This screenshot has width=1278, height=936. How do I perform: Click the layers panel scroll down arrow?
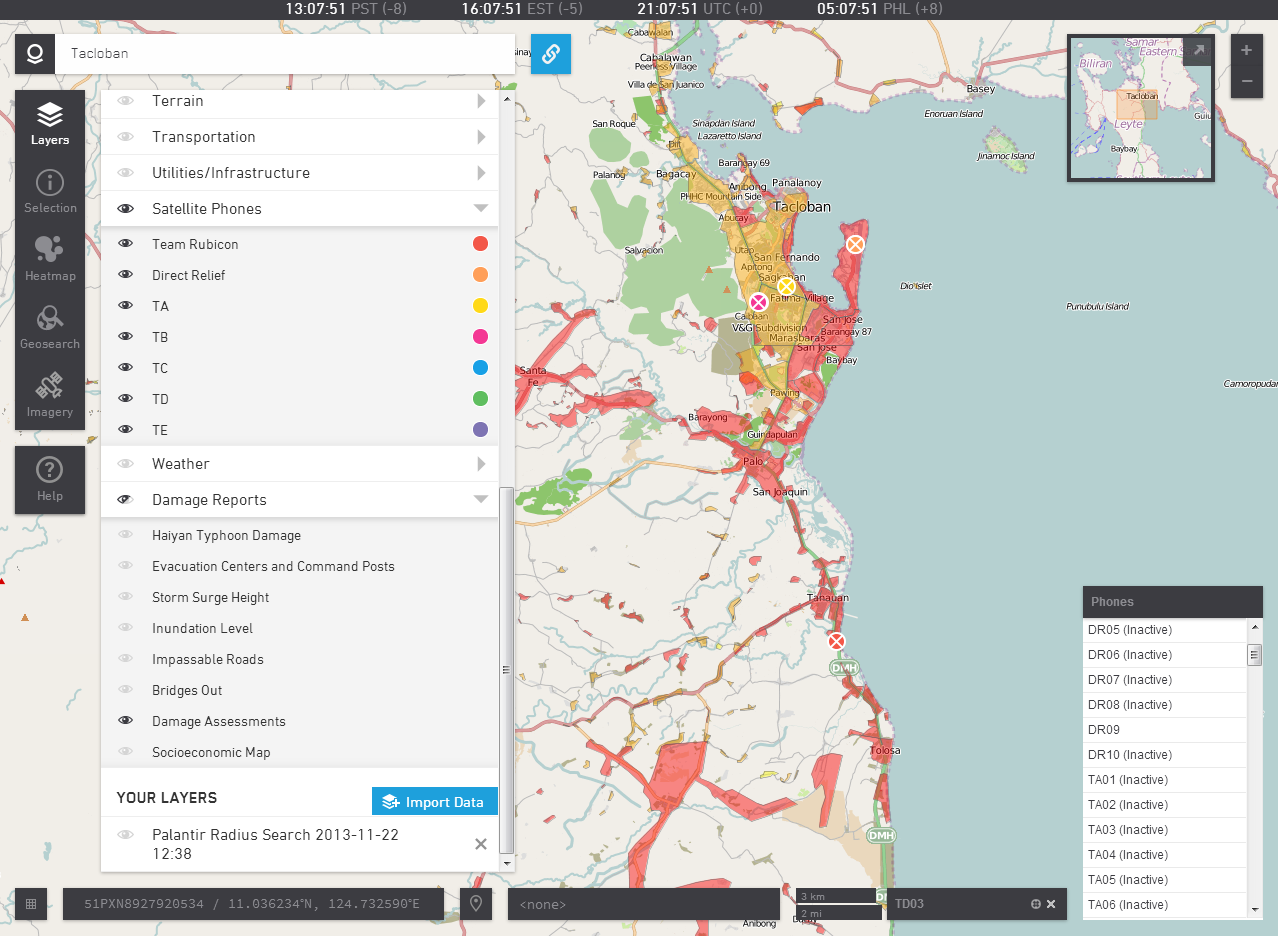point(506,862)
